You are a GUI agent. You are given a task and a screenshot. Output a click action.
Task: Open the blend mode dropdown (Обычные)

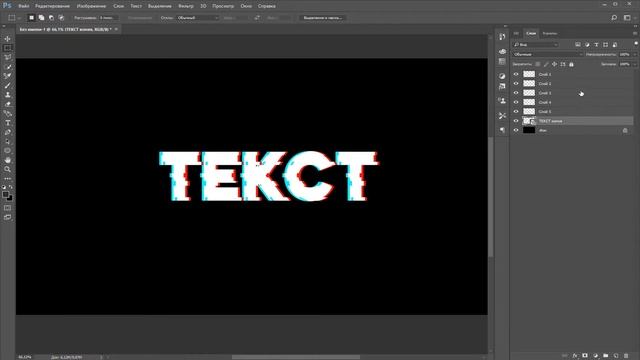pos(548,54)
